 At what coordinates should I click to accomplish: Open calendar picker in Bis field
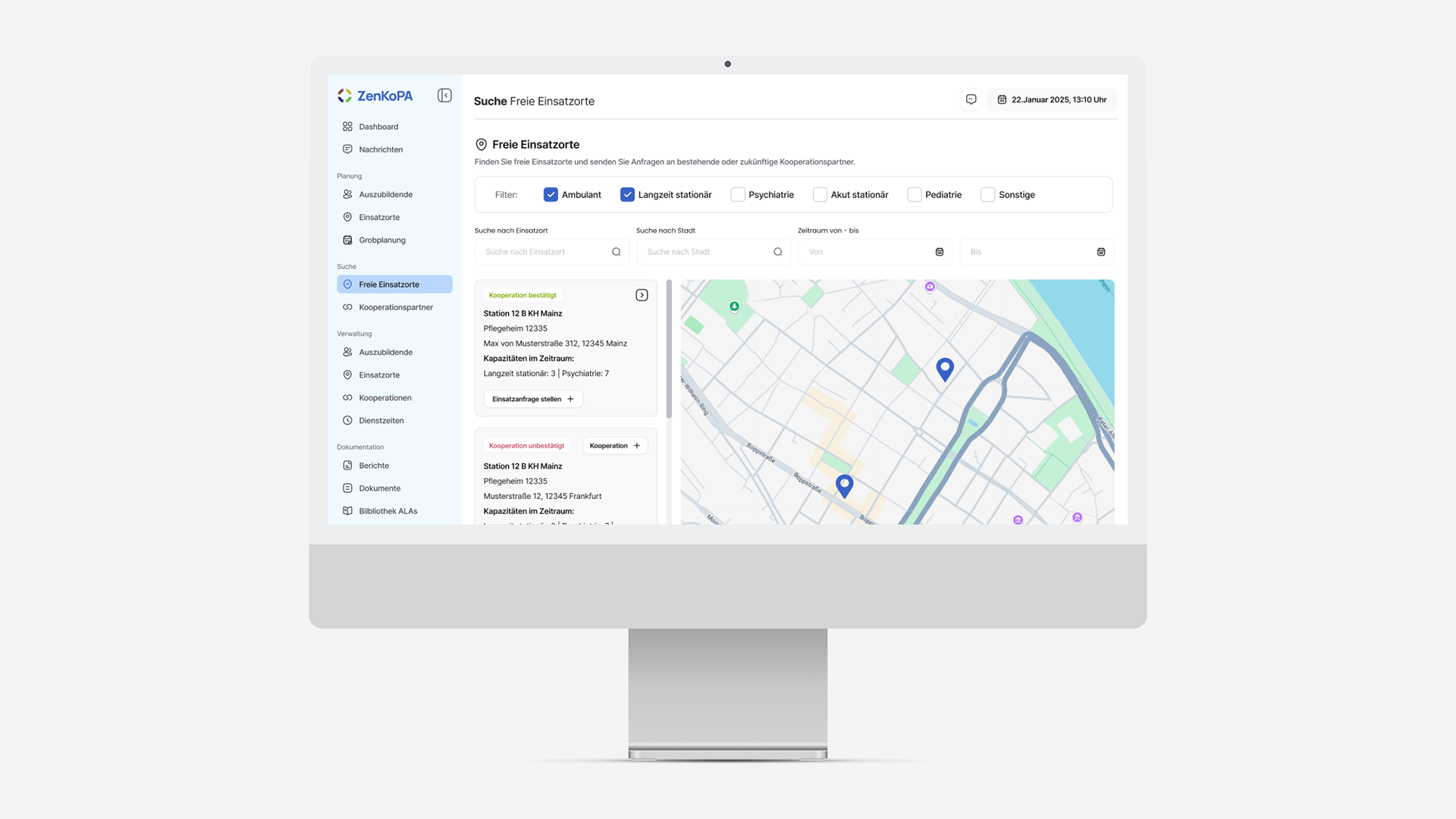tap(1100, 252)
